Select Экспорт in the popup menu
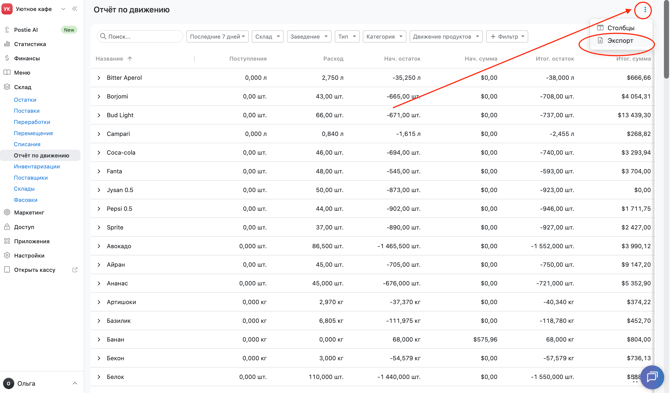The image size is (670, 393). [621, 41]
